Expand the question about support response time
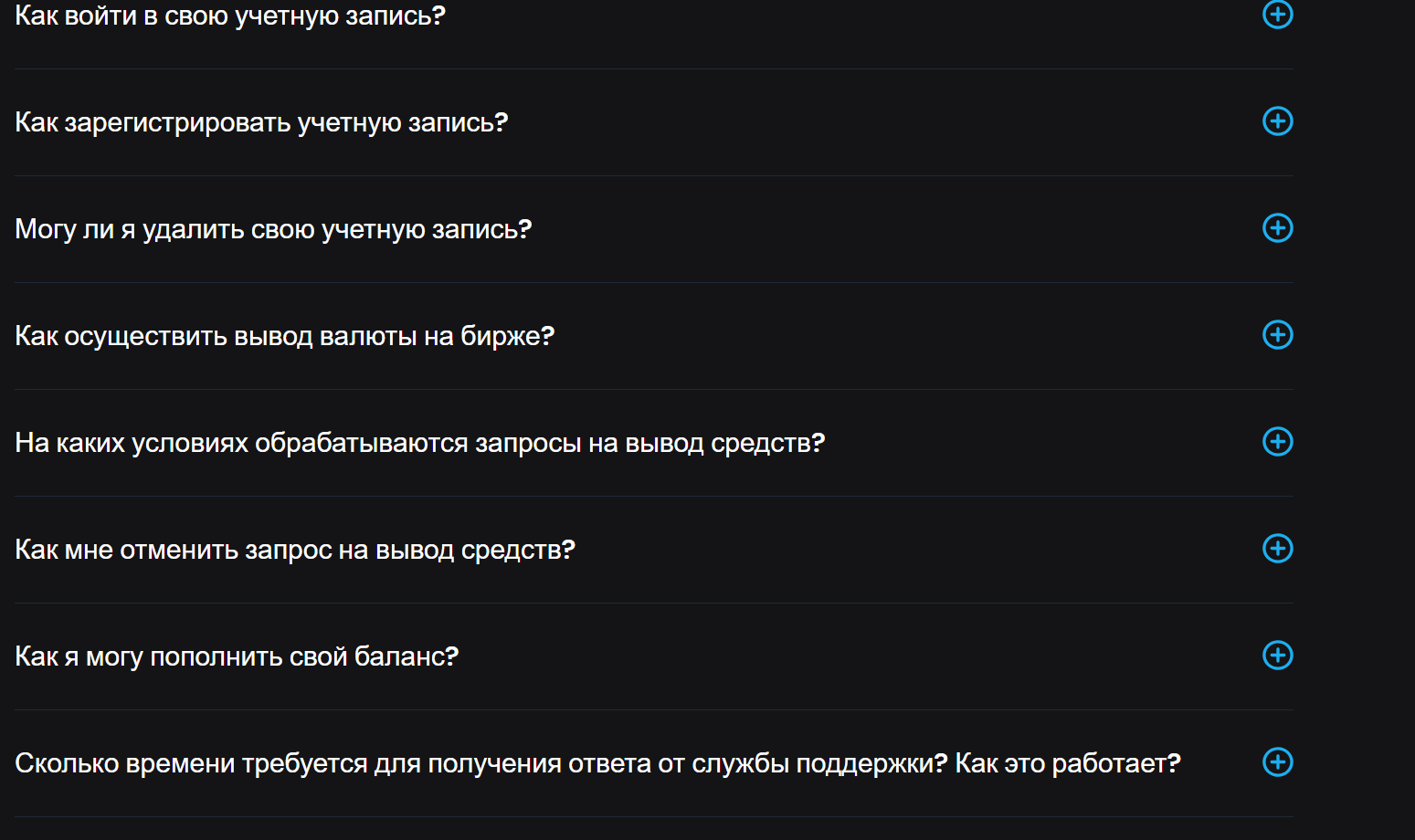The image size is (1415, 840). (x=1277, y=762)
